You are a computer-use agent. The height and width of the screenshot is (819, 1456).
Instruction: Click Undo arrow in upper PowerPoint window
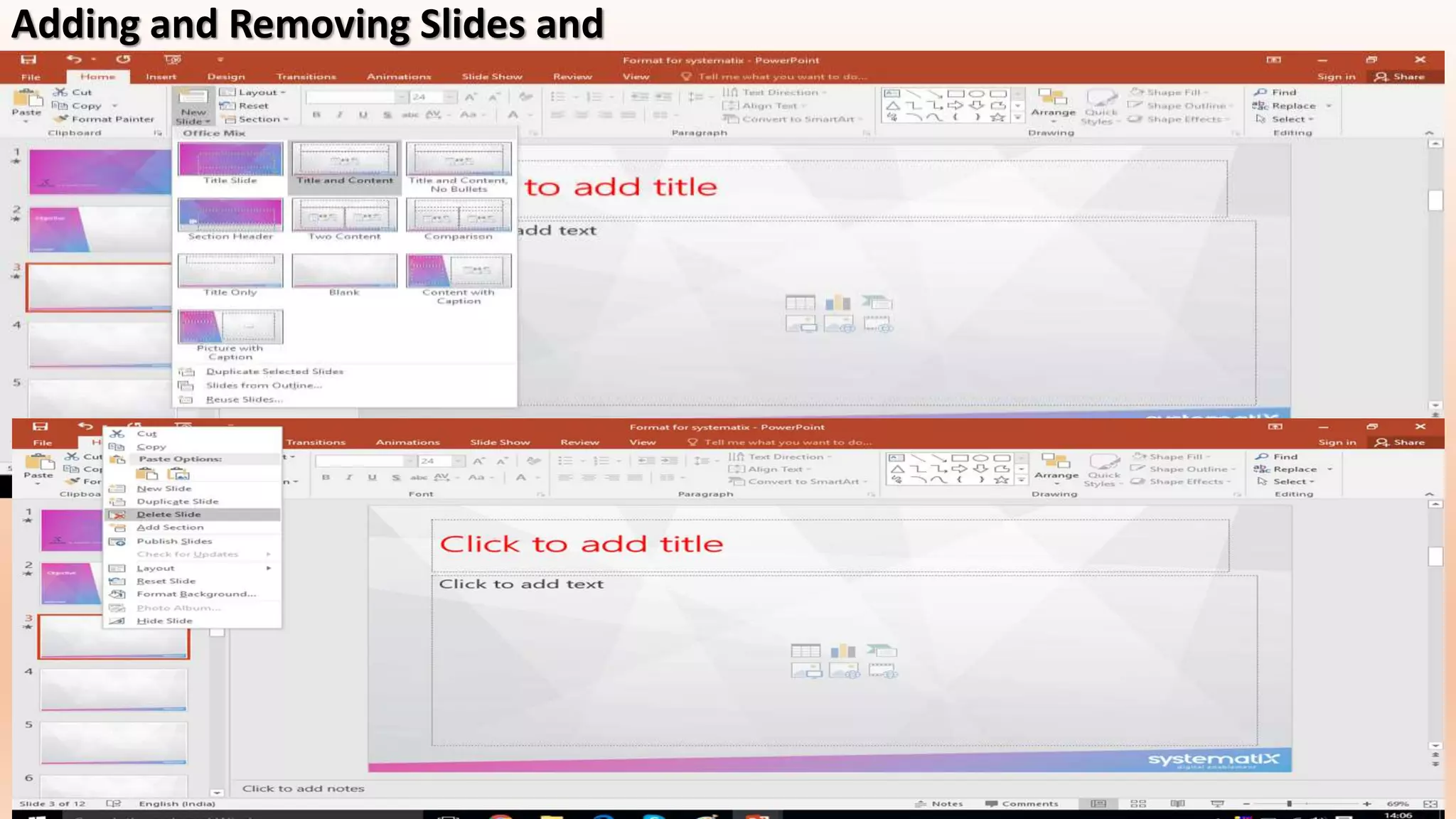point(74,60)
